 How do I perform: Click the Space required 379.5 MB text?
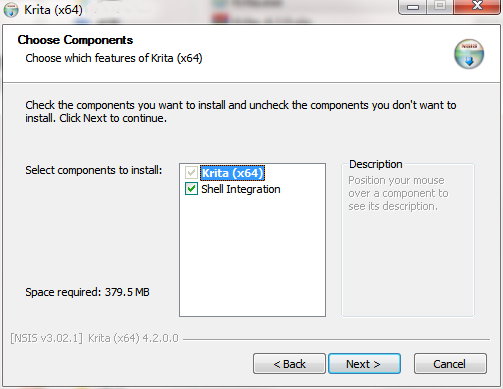[x=87, y=292]
